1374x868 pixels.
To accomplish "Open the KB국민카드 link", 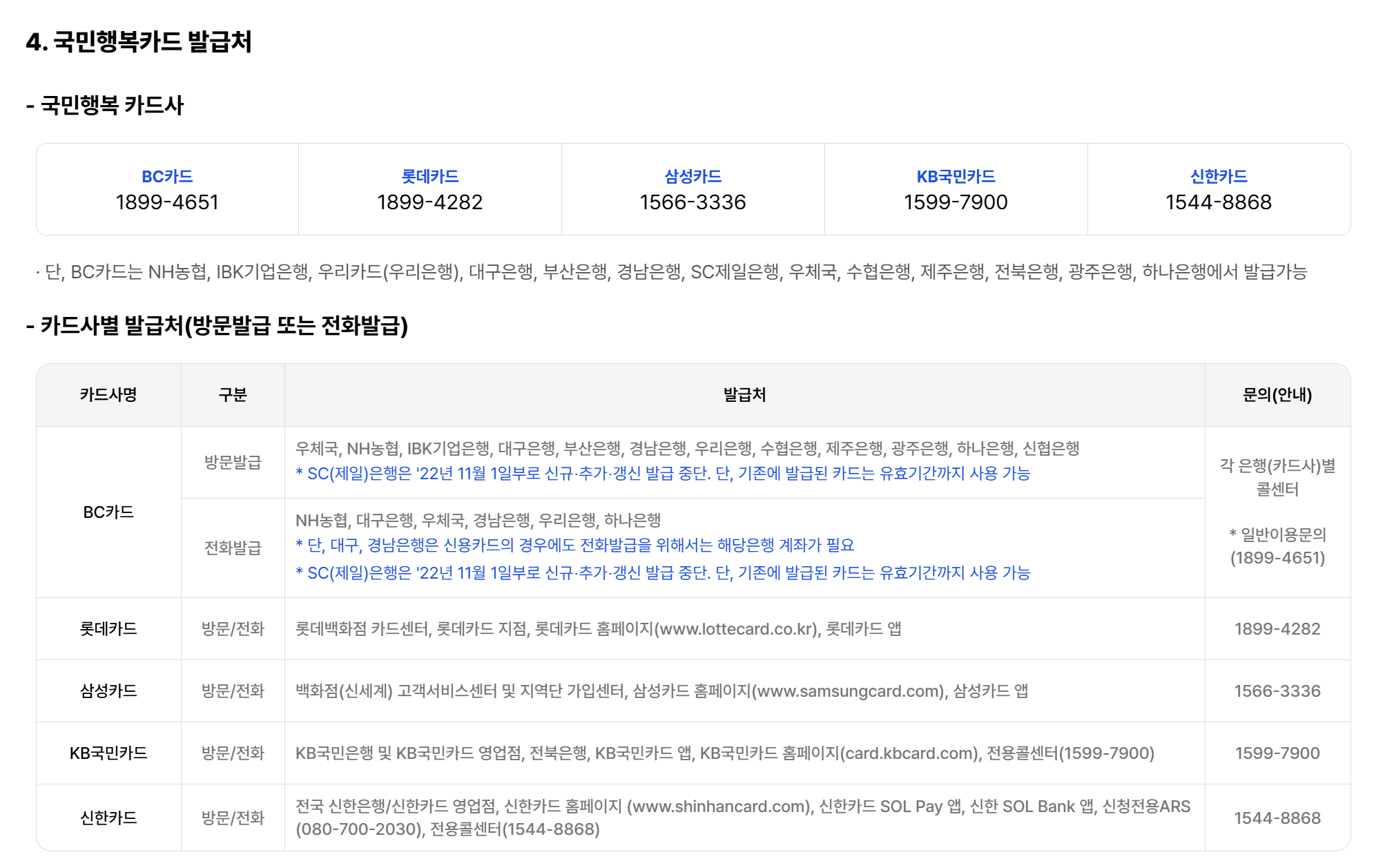I will [956, 176].
